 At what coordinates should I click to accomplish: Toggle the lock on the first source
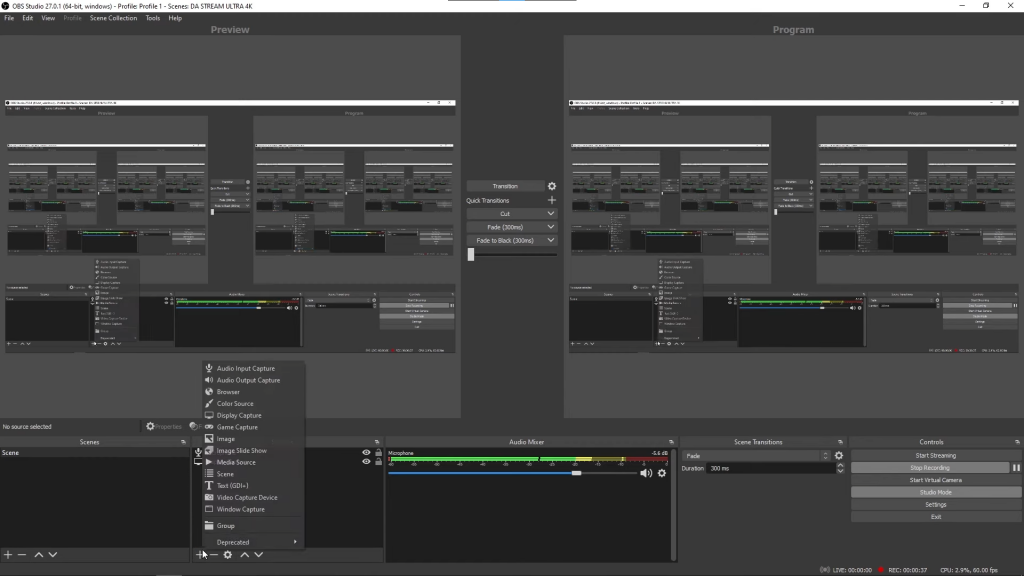(x=378, y=453)
